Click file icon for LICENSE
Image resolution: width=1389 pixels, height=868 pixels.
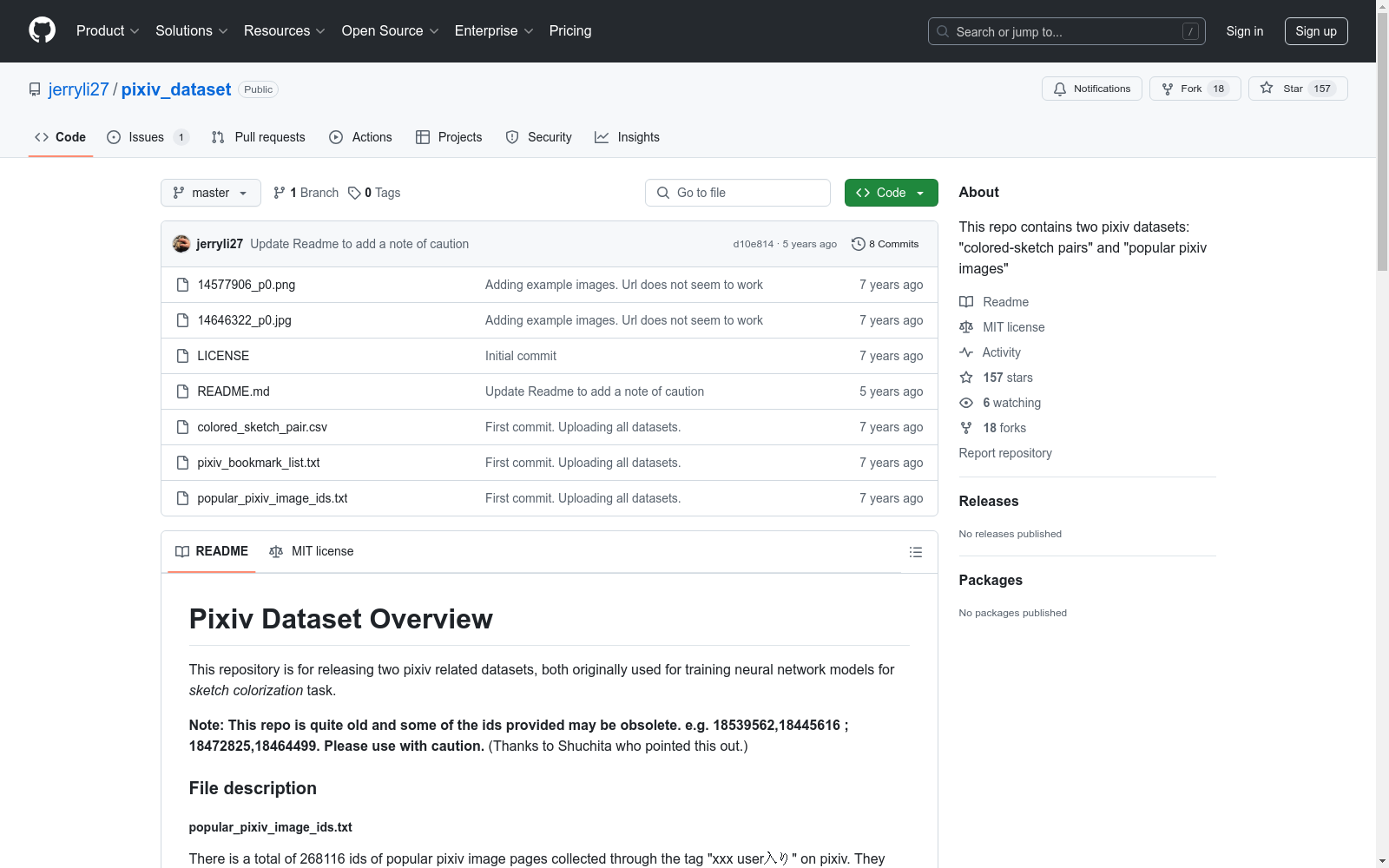click(182, 356)
